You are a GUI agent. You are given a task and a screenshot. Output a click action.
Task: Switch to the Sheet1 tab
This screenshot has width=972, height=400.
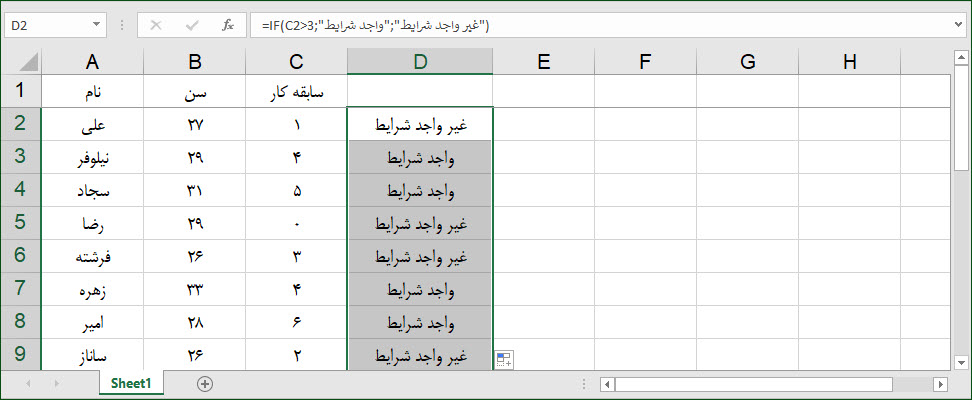[131, 383]
